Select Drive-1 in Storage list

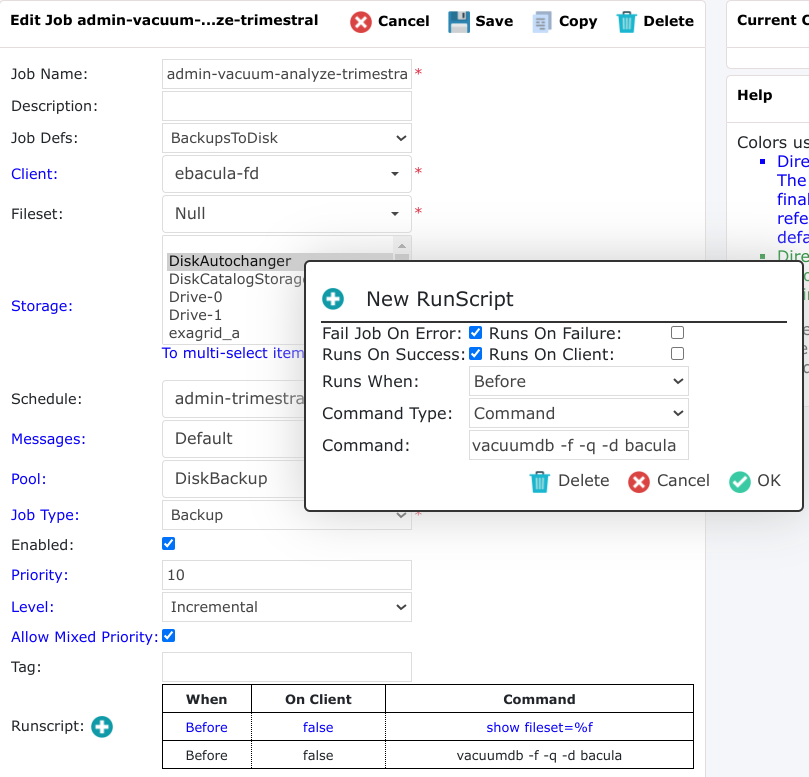coord(236,315)
